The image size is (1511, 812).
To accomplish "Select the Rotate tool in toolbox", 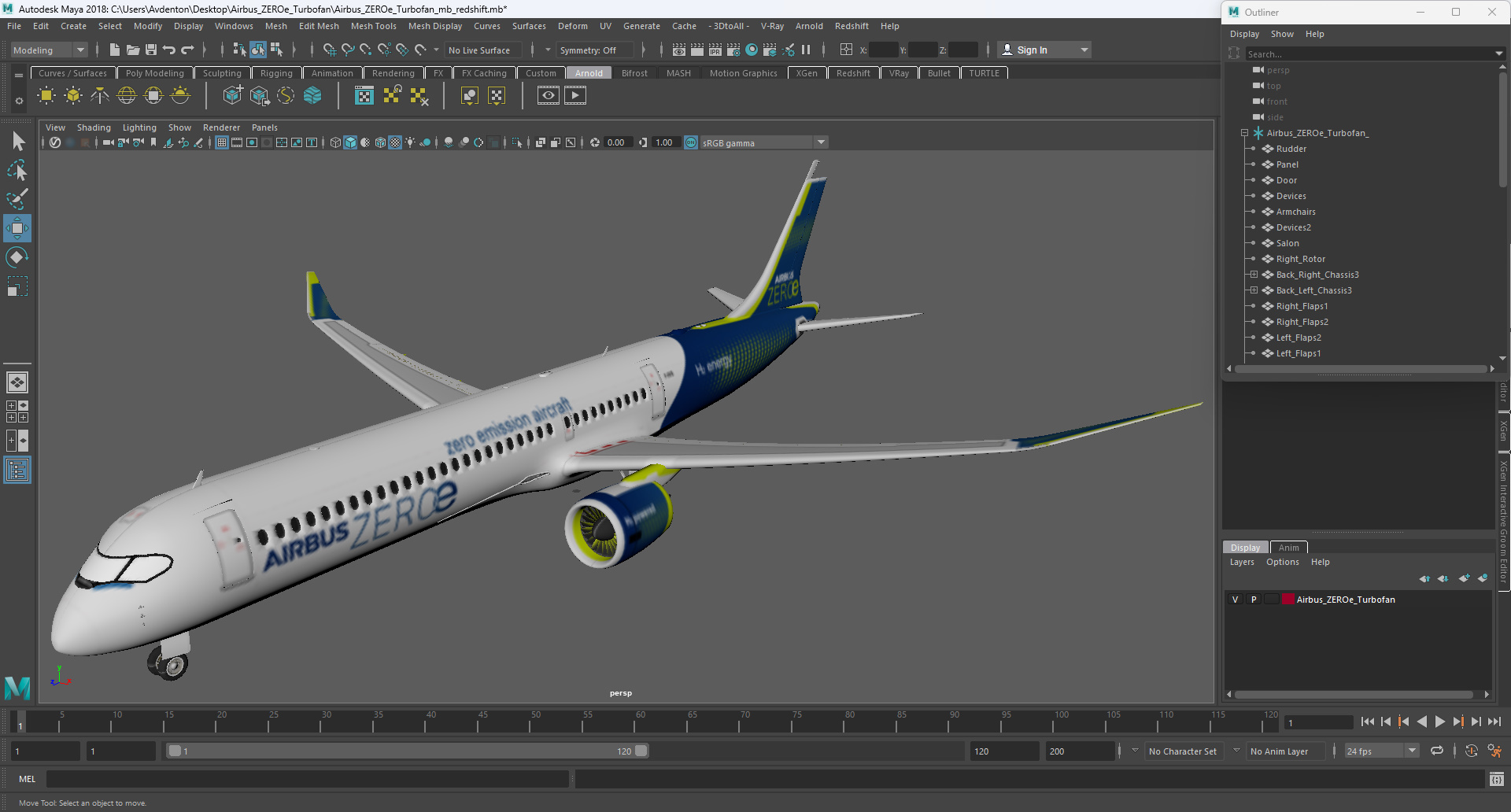I will 17,257.
